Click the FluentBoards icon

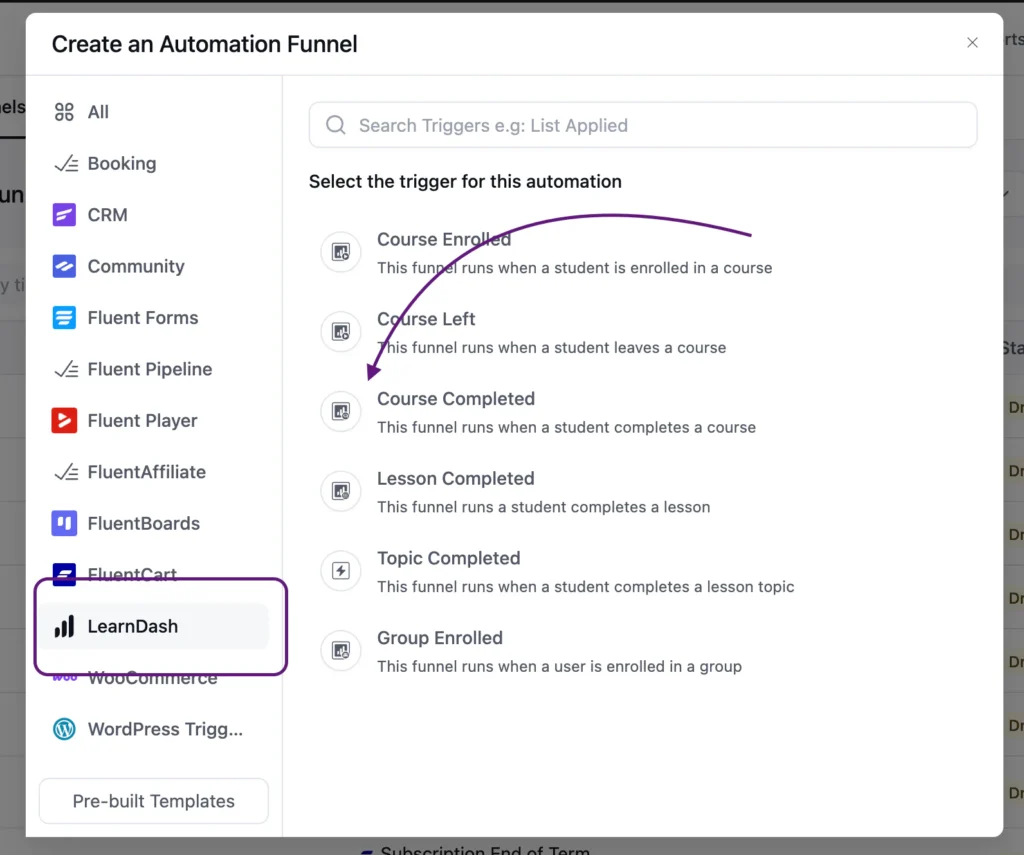click(64, 523)
